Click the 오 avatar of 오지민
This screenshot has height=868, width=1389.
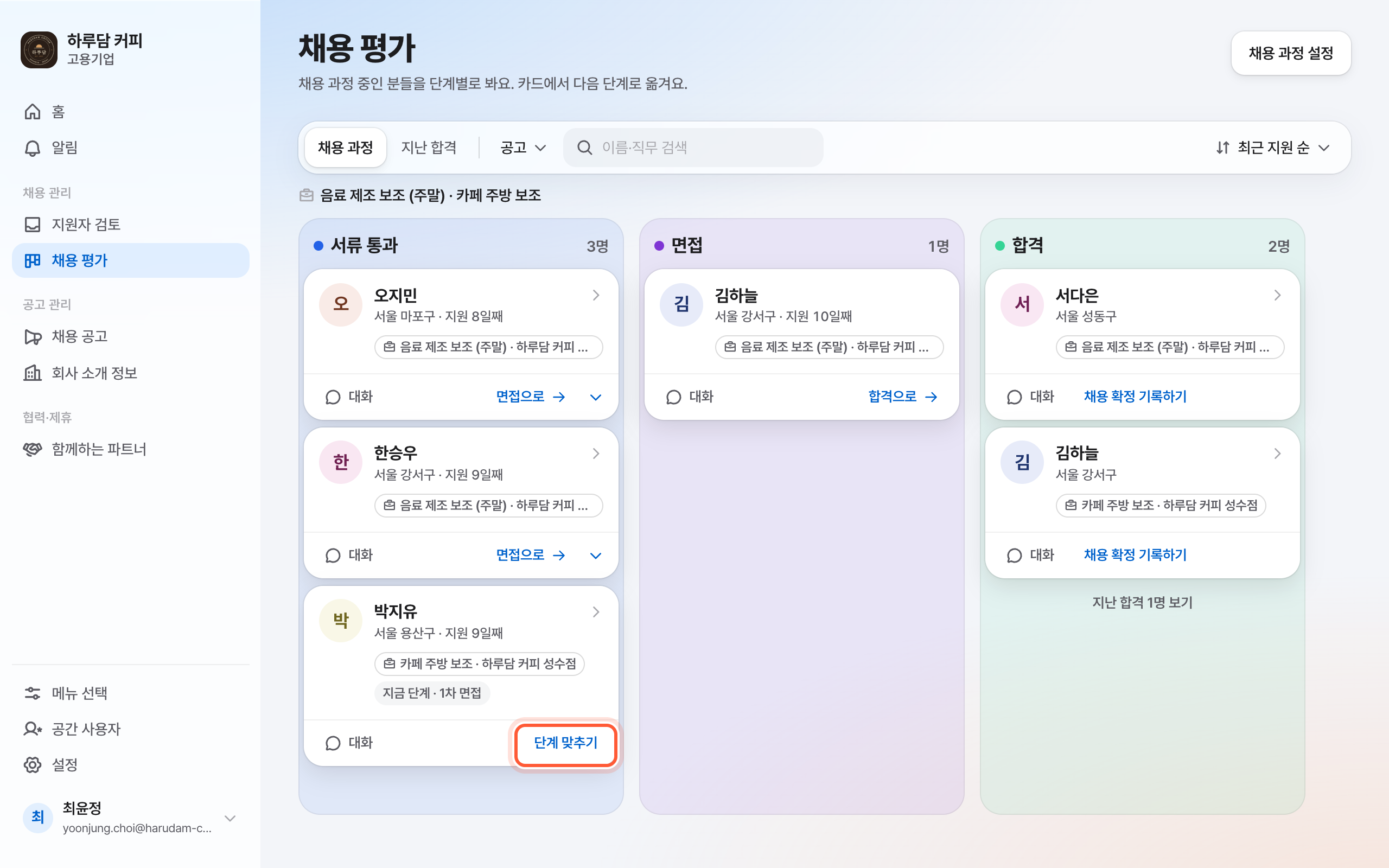341,304
